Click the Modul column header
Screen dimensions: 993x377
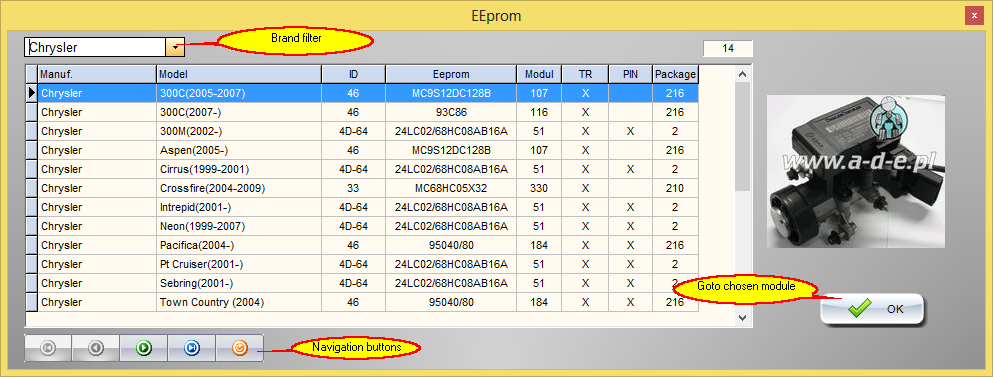click(x=539, y=74)
